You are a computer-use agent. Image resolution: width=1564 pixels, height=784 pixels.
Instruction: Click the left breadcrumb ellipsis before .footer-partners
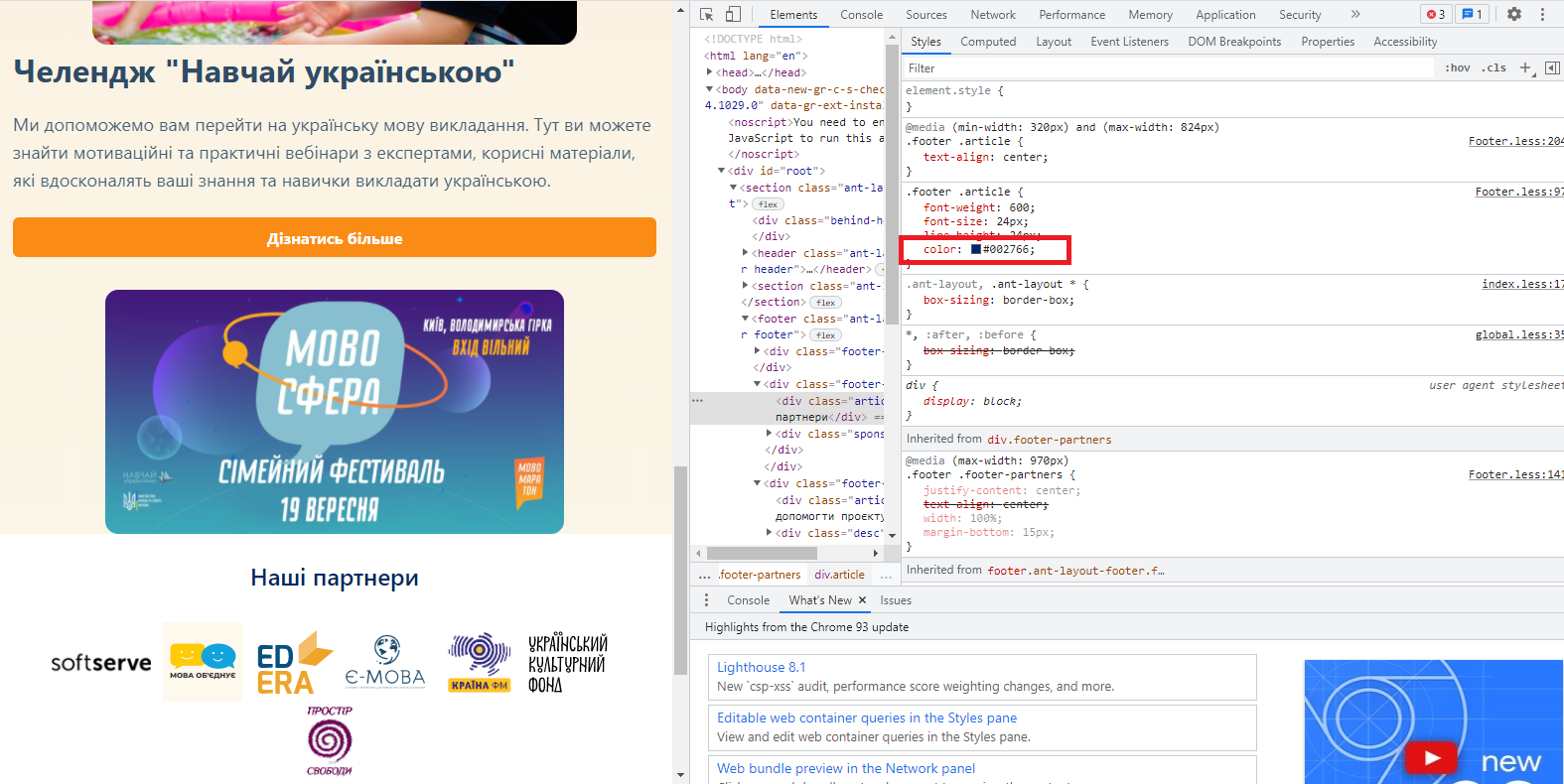tap(704, 575)
